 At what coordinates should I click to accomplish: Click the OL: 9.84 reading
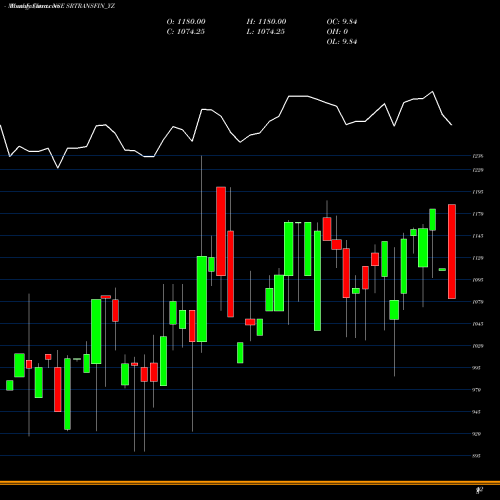[x=342, y=42]
